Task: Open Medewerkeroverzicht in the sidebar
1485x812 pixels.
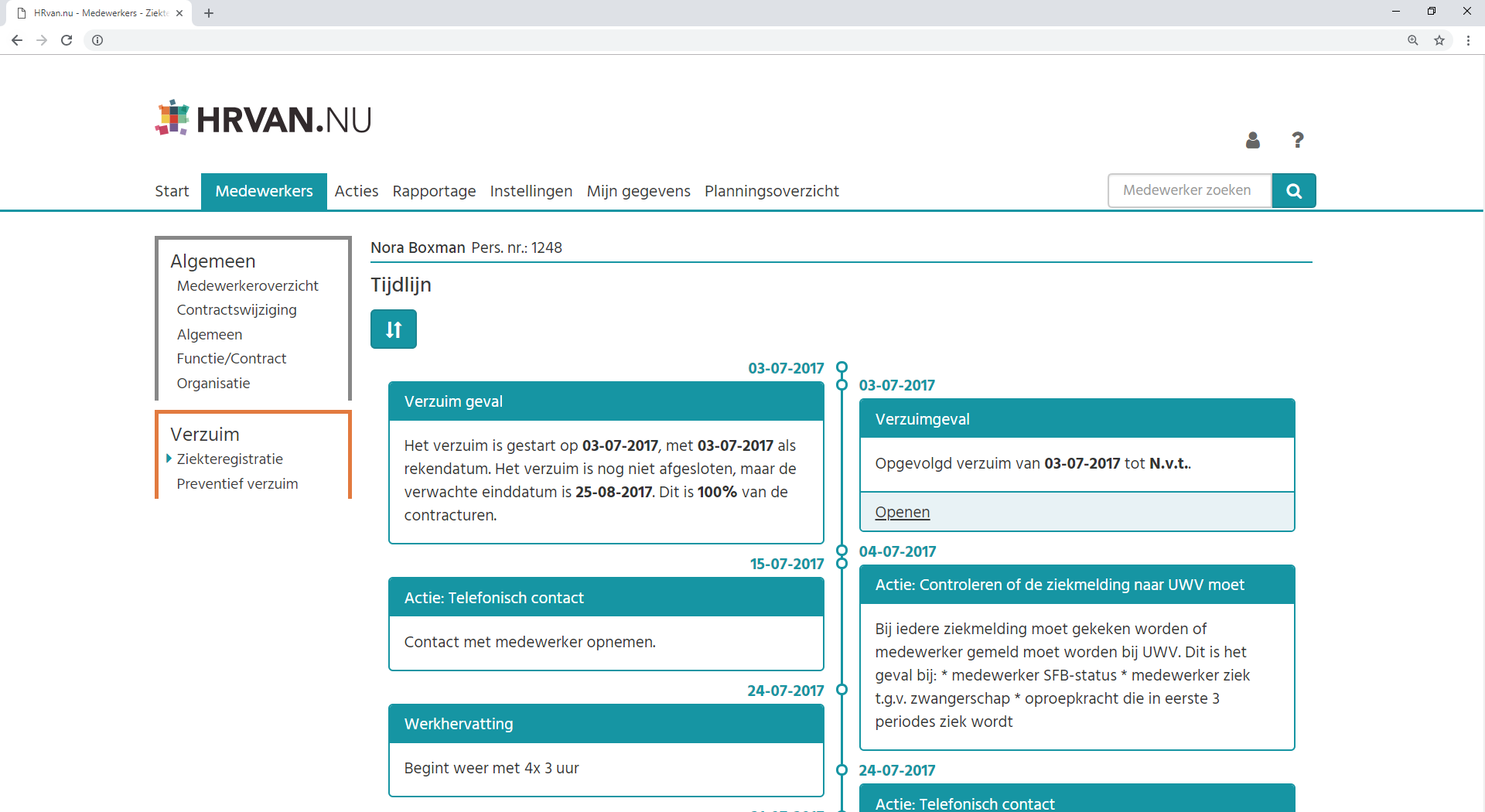Action: click(x=247, y=285)
